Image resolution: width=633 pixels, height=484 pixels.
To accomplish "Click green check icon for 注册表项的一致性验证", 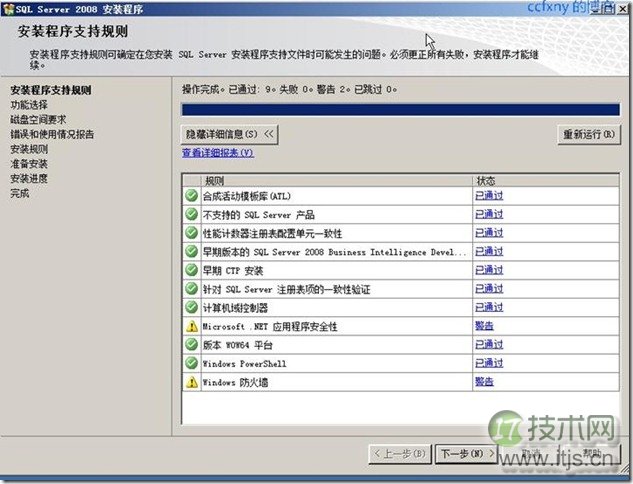I will pyautogui.click(x=191, y=289).
